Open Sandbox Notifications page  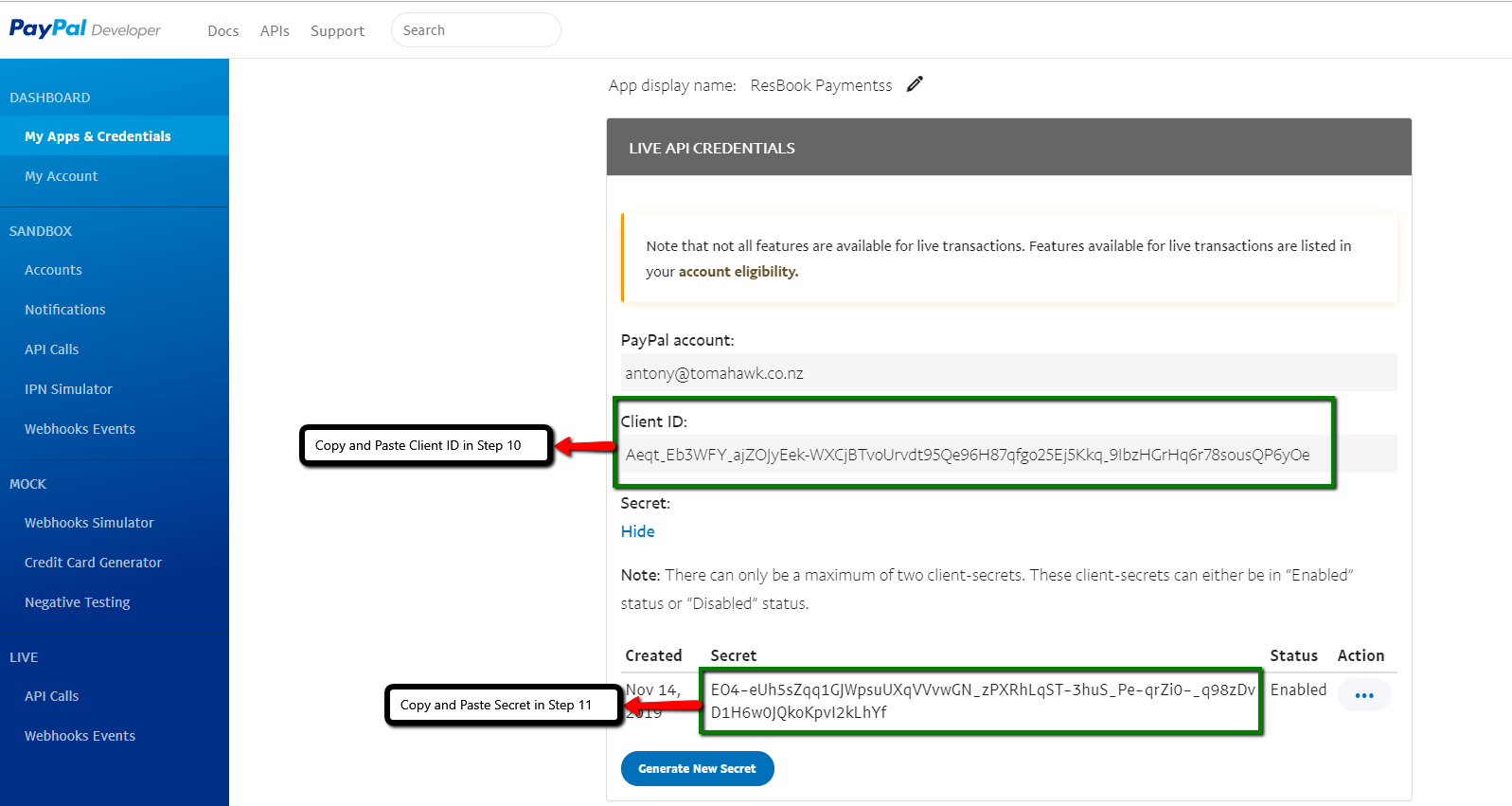pyautogui.click(x=65, y=310)
